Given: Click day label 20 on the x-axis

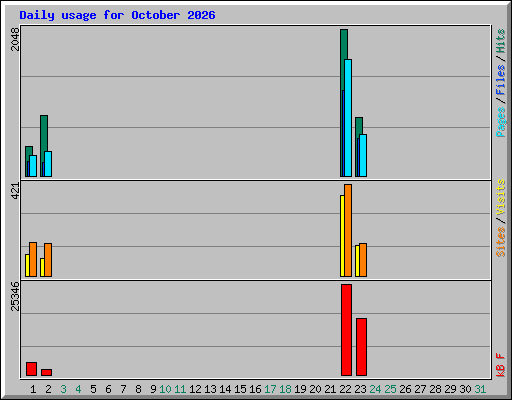Looking at the screenshot, I should (315, 389).
